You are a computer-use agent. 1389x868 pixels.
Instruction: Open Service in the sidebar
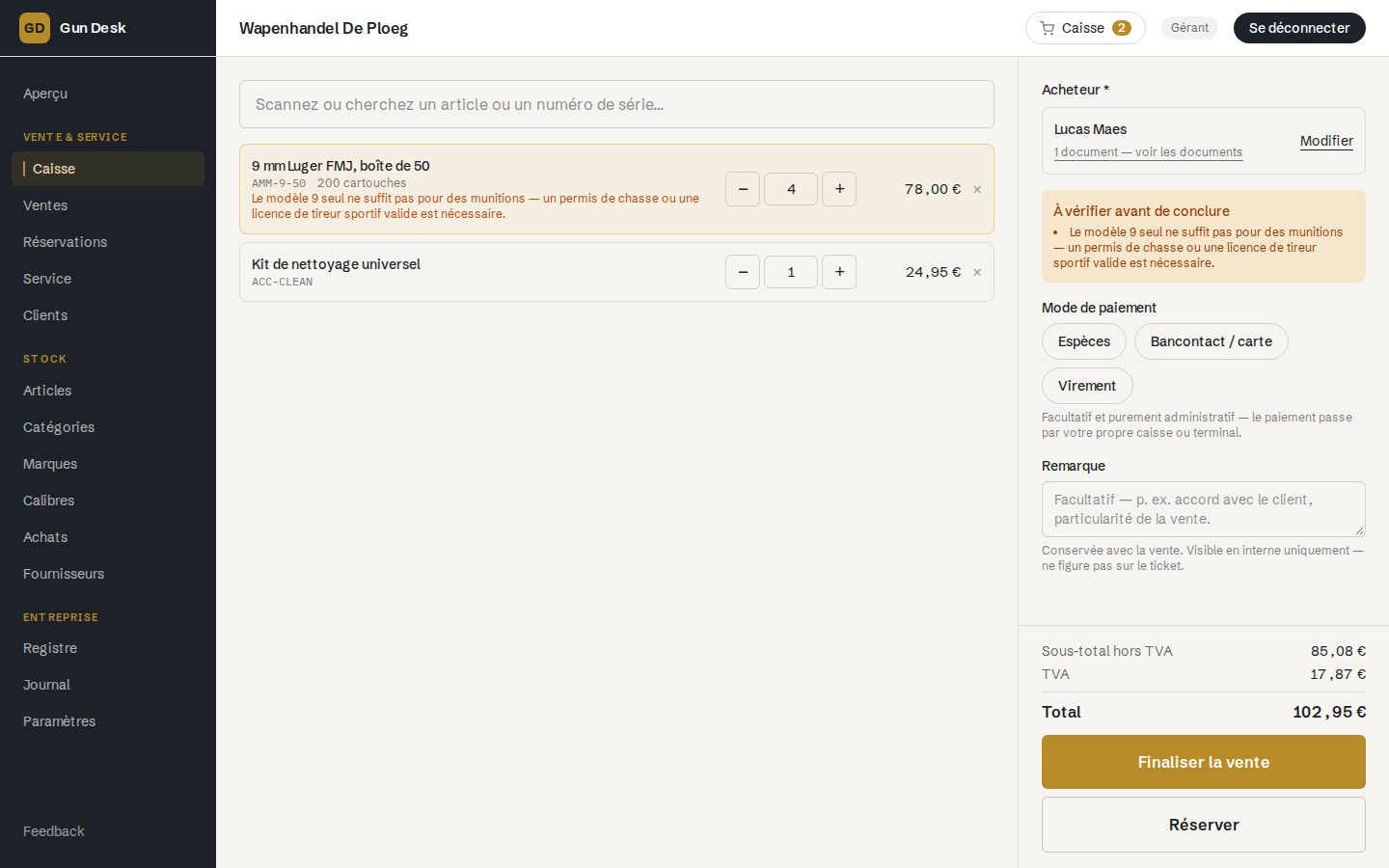[108, 279]
